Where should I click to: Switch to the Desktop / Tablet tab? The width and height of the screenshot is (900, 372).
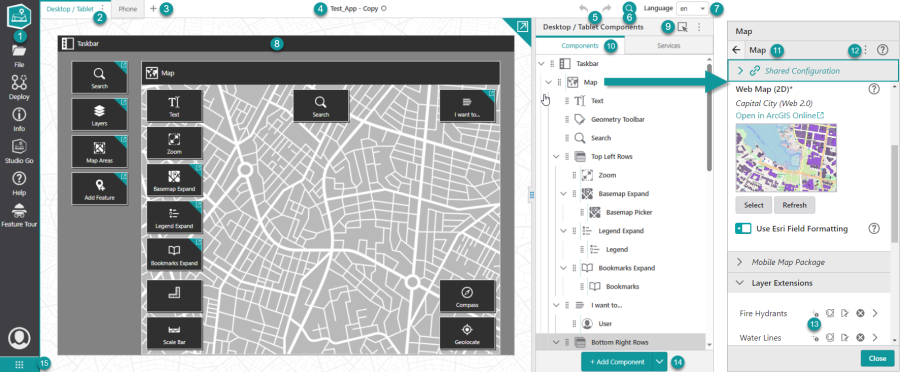[x=70, y=9]
